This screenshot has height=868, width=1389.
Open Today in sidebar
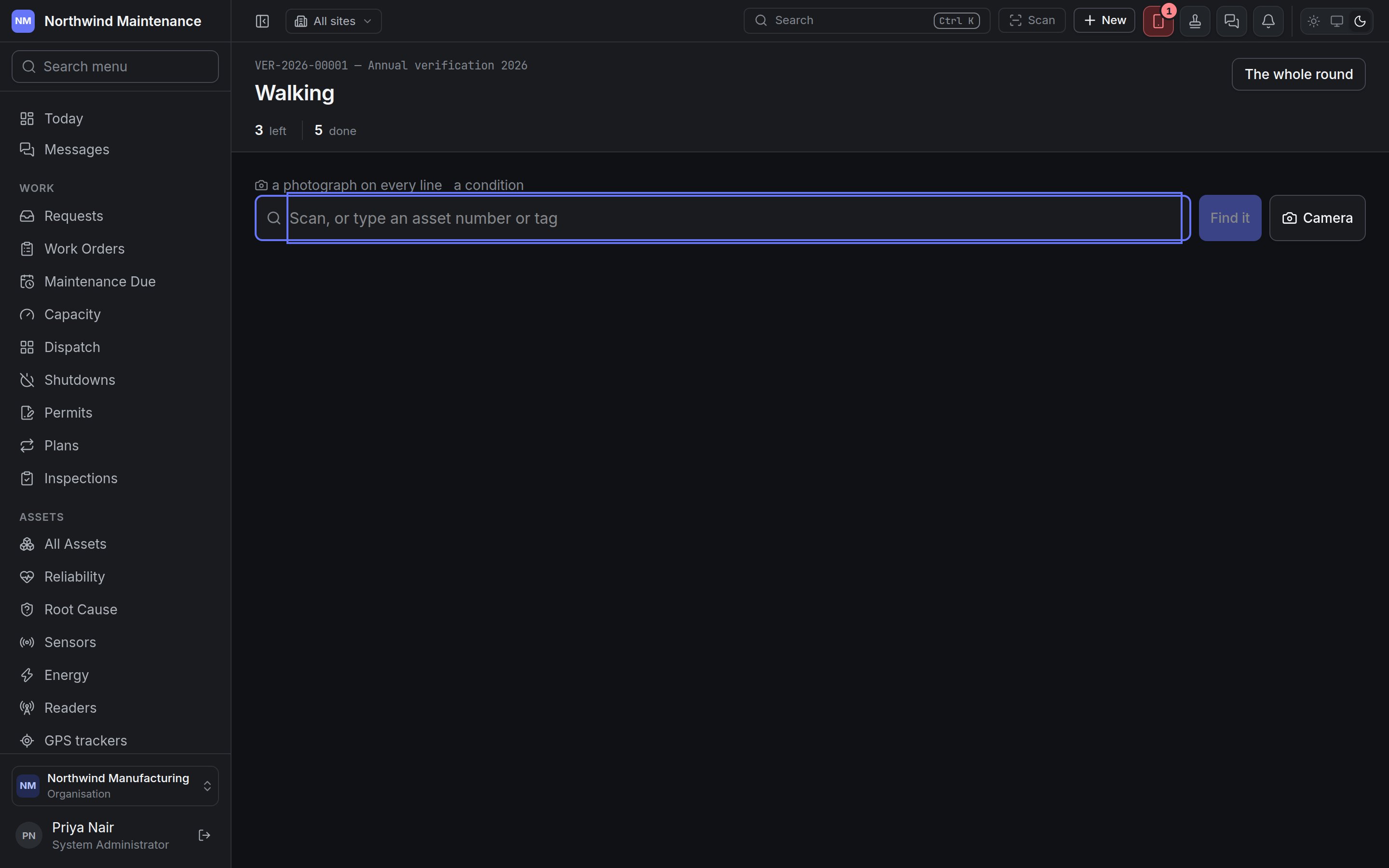[x=115, y=118]
